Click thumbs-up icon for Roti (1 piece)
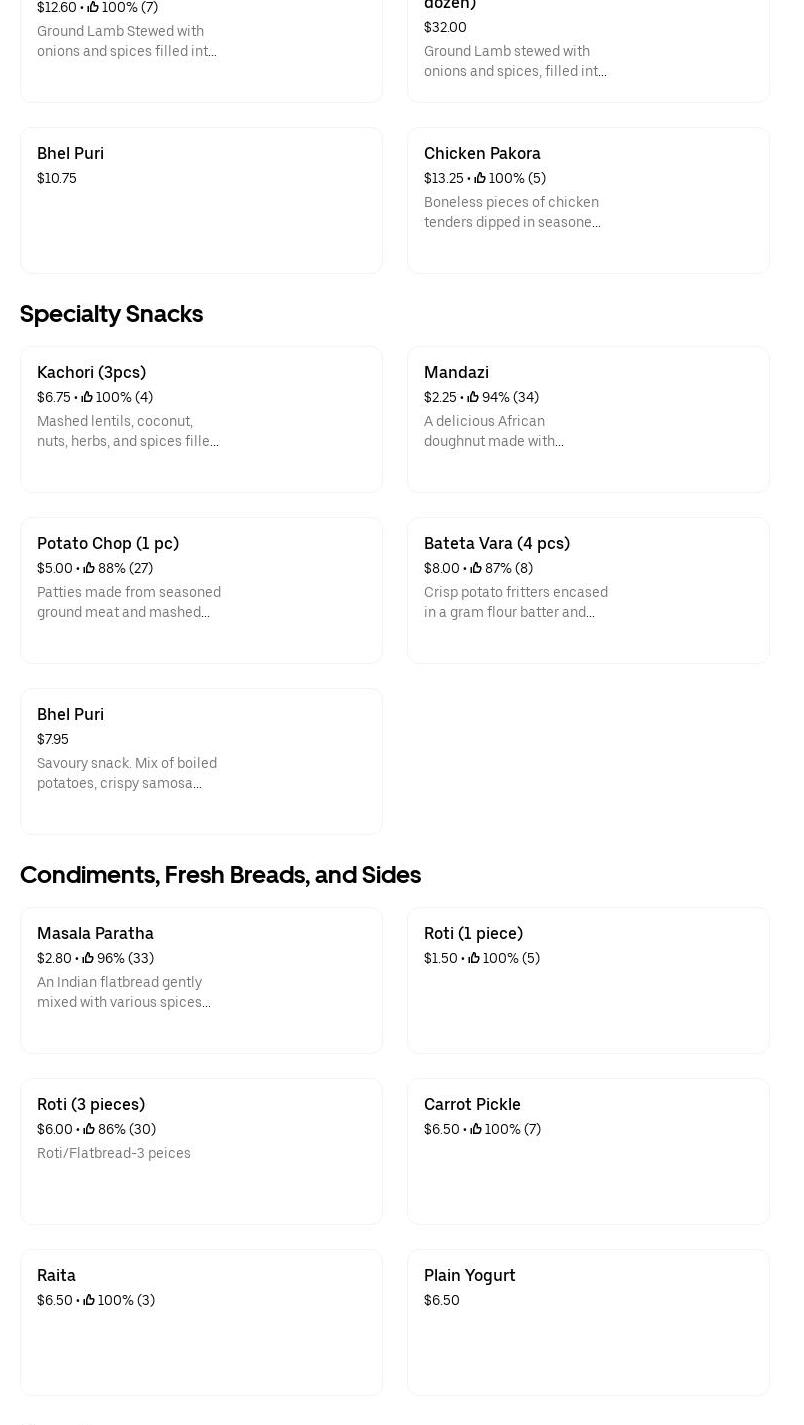 tap(474, 958)
